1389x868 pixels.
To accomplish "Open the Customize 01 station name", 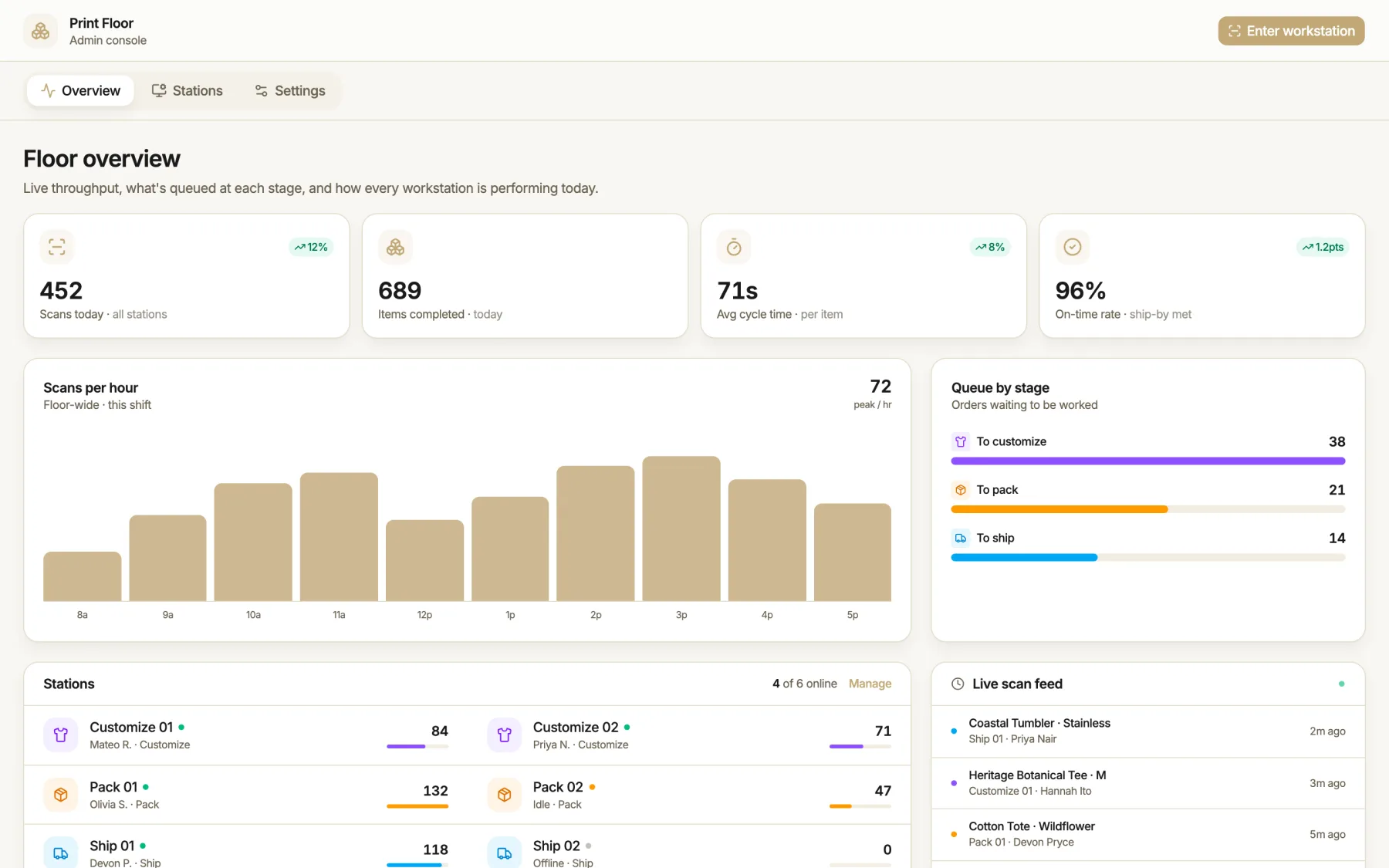I will (131, 727).
